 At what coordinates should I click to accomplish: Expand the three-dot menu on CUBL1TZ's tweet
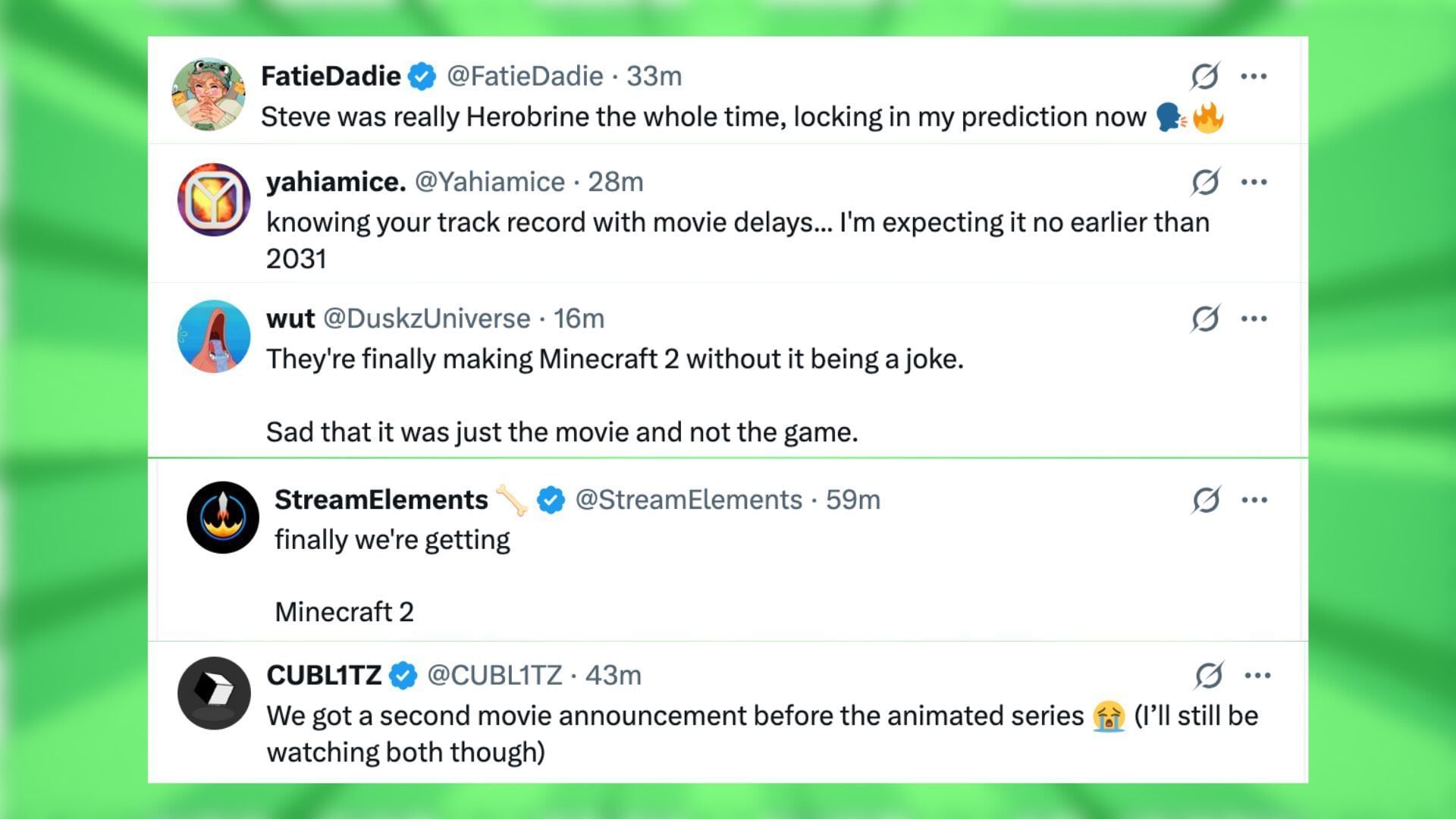[1257, 675]
